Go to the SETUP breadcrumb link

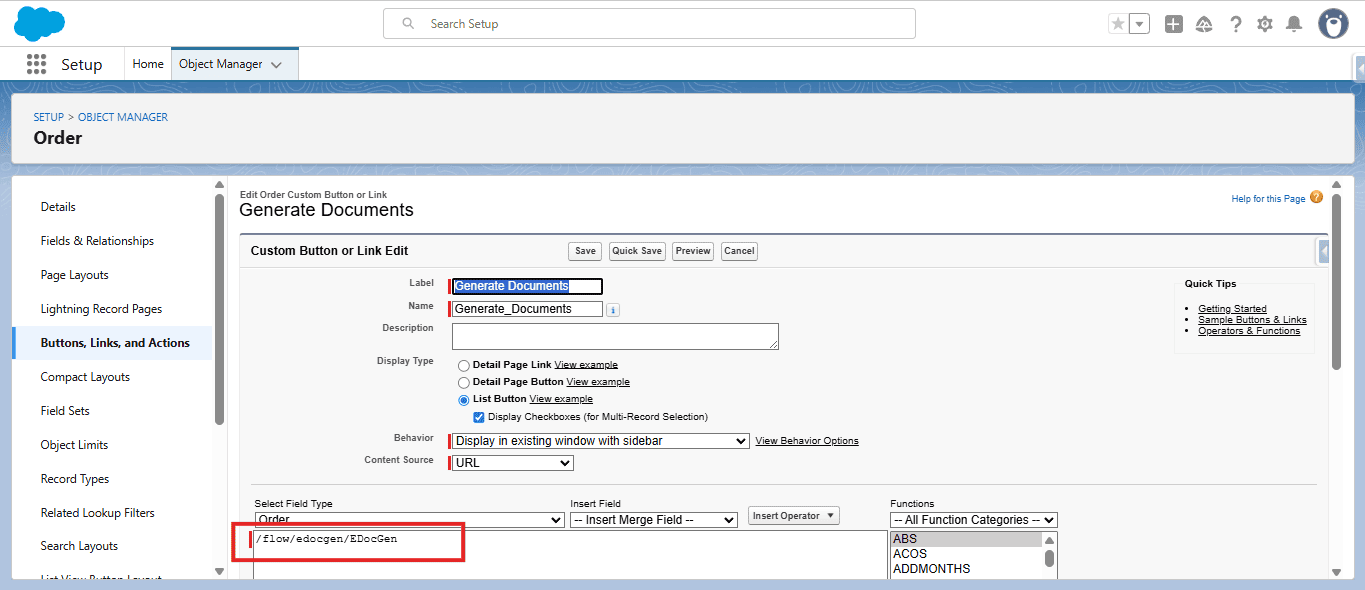pyautogui.click(x=49, y=117)
